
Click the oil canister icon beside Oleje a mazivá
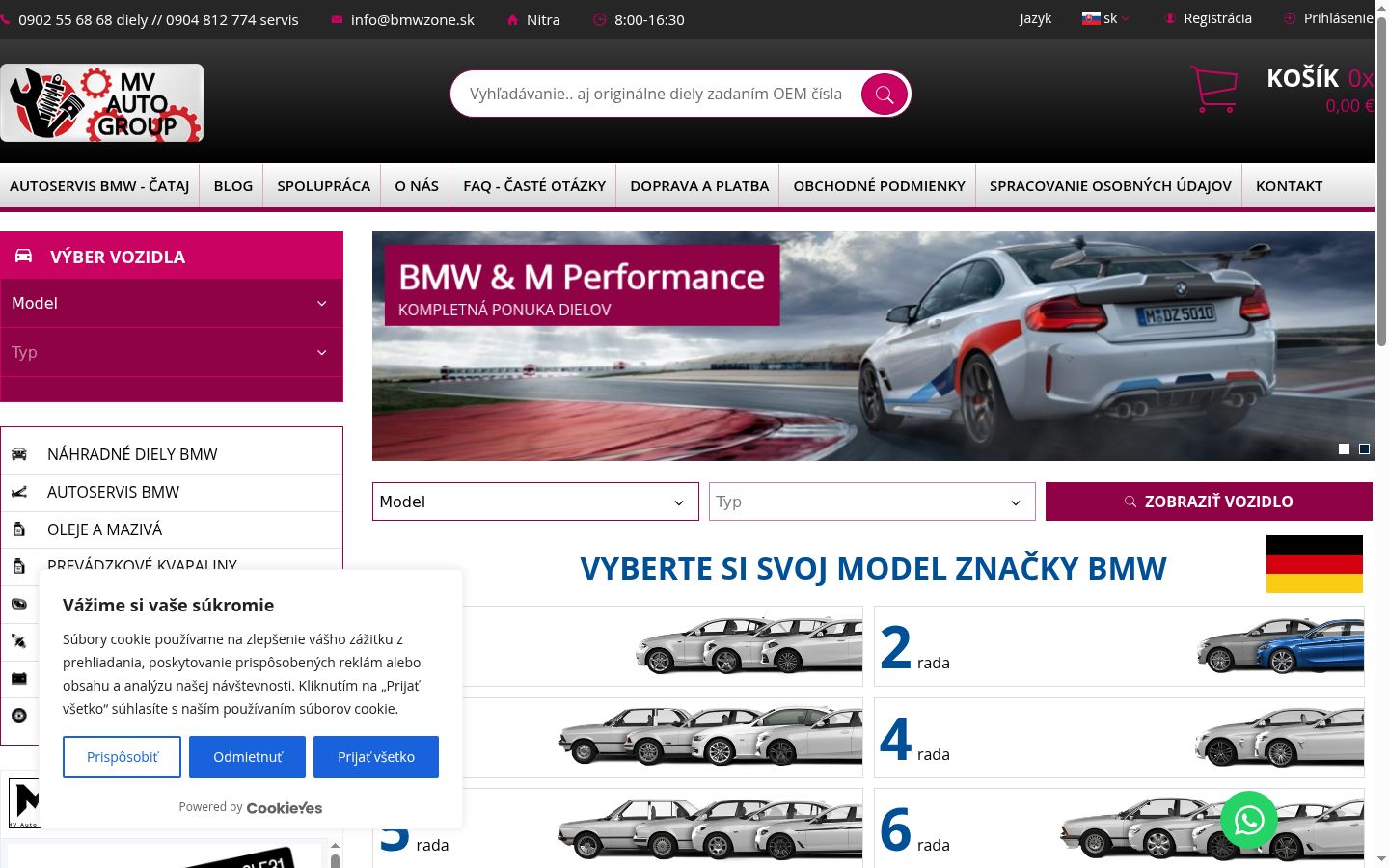coord(18,529)
